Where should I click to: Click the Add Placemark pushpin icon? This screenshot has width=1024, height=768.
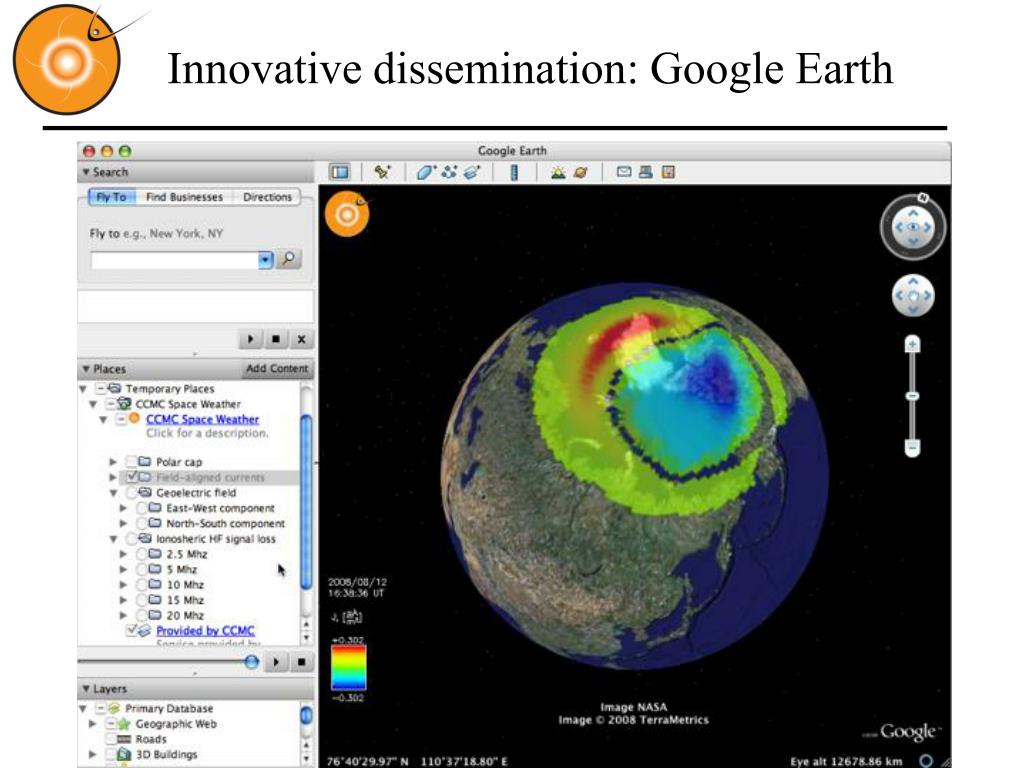(x=382, y=172)
